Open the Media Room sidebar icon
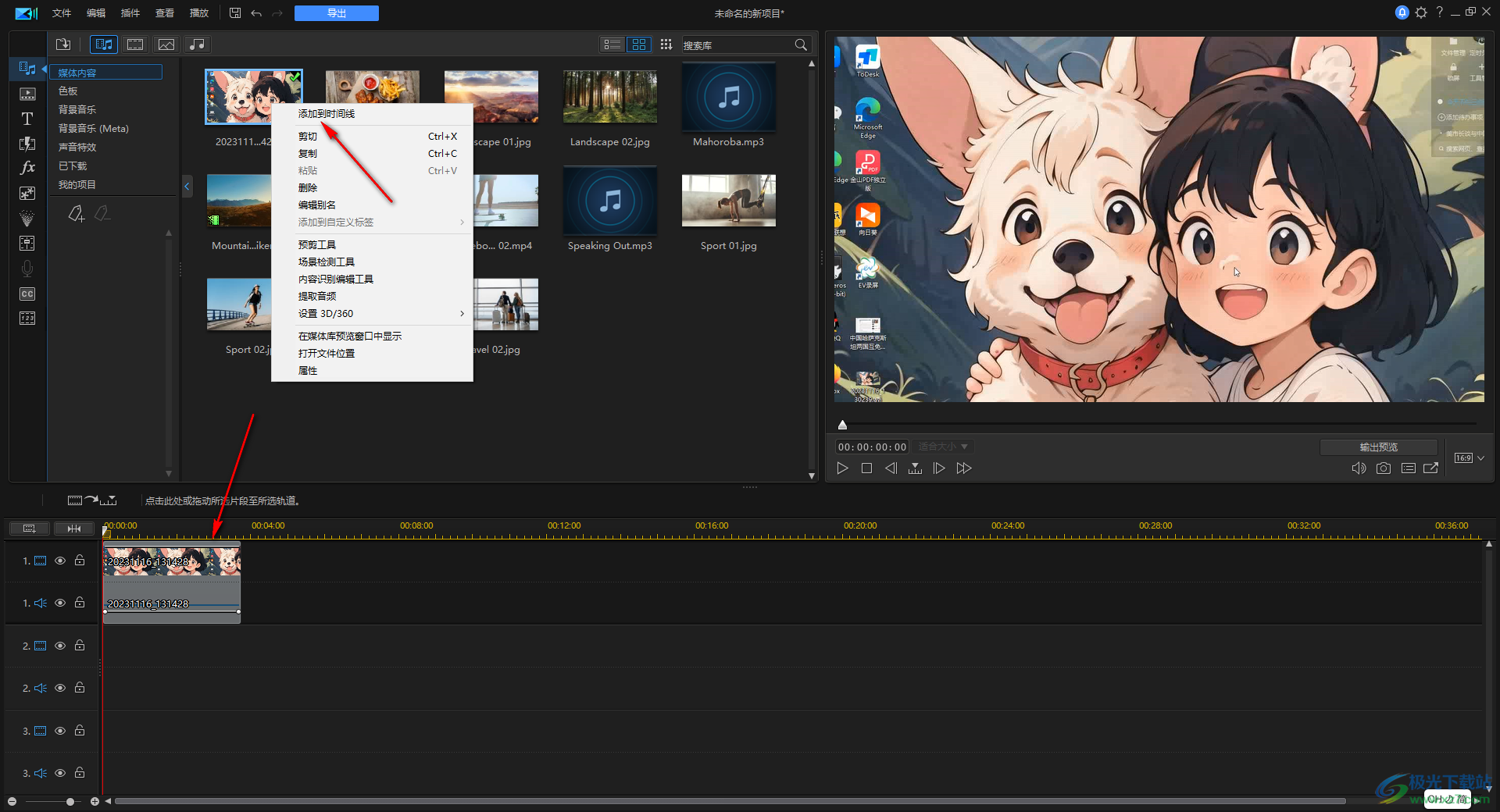 (27, 69)
